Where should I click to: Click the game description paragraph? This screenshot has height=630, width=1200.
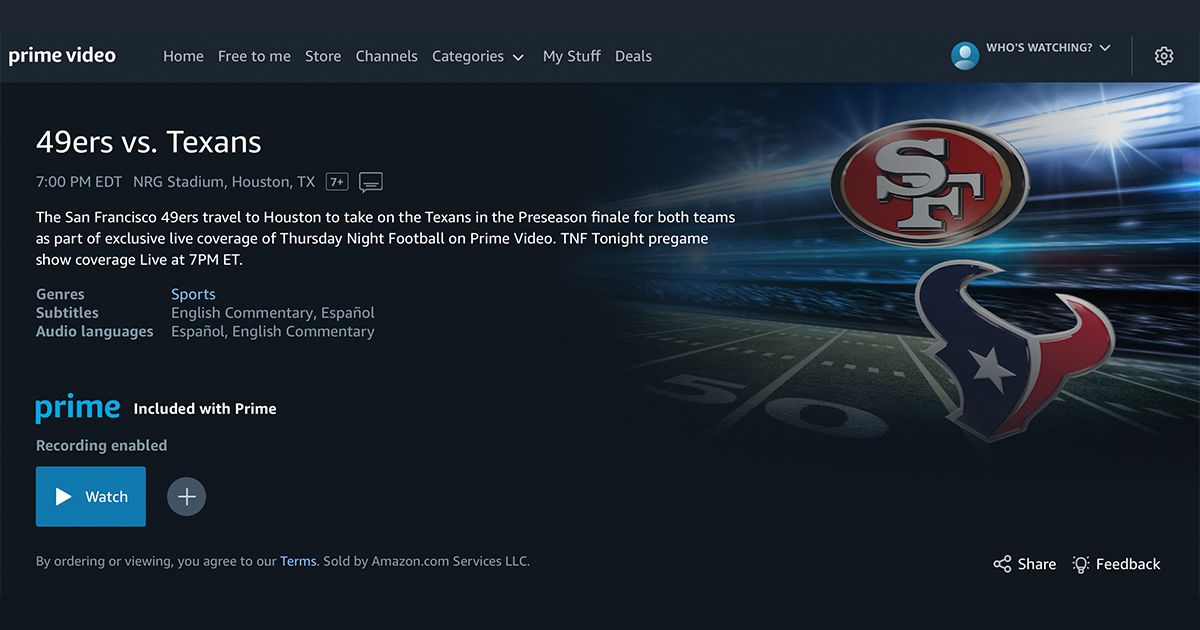tap(386, 238)
